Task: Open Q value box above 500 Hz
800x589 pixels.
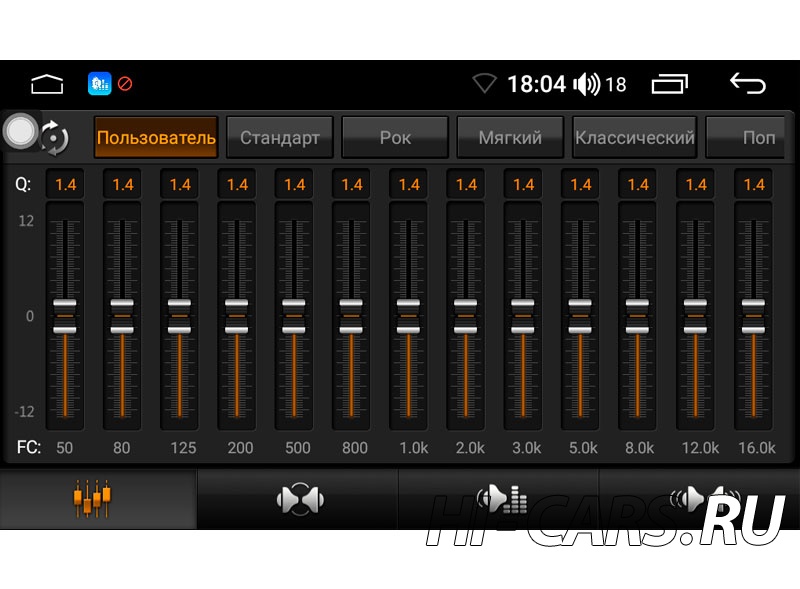Action: [x=293, y=184]
